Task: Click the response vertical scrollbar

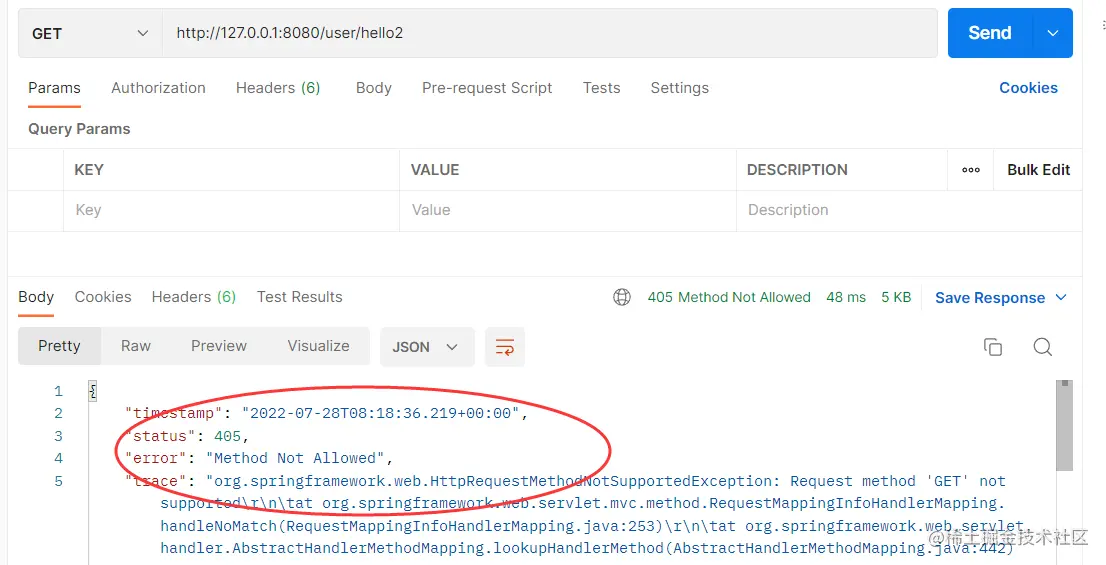Action: 1064,425
